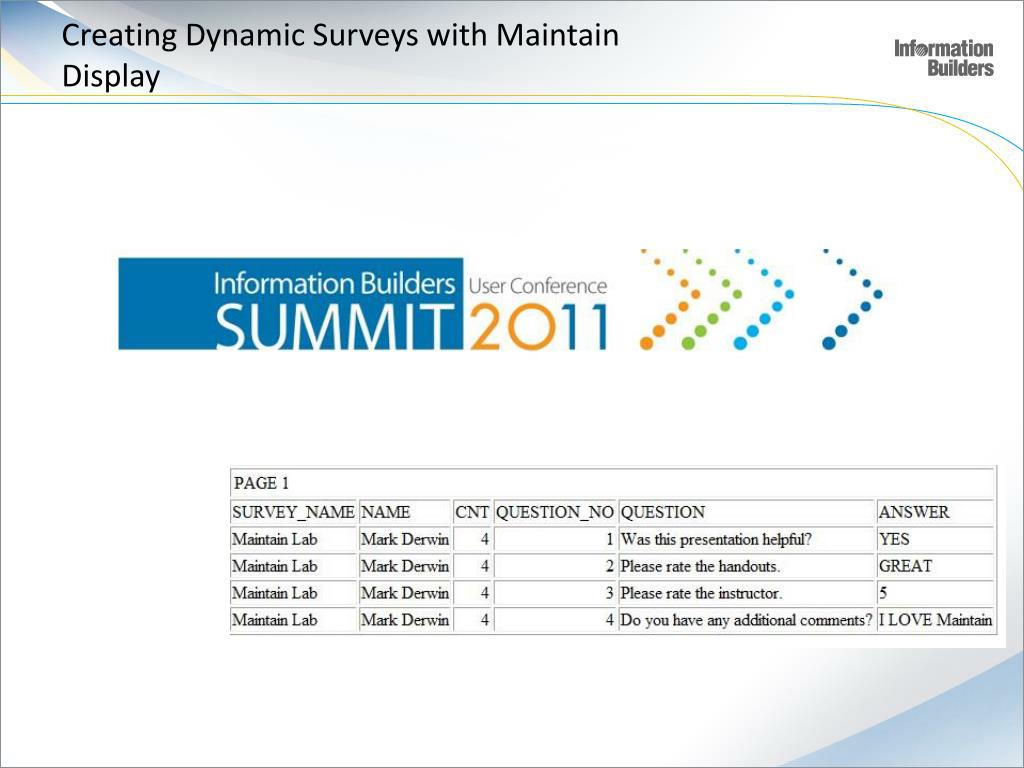Click CNT value '4' in the instructor row
This screenshot has width=1024, height=768.
[x=472, y=593]
